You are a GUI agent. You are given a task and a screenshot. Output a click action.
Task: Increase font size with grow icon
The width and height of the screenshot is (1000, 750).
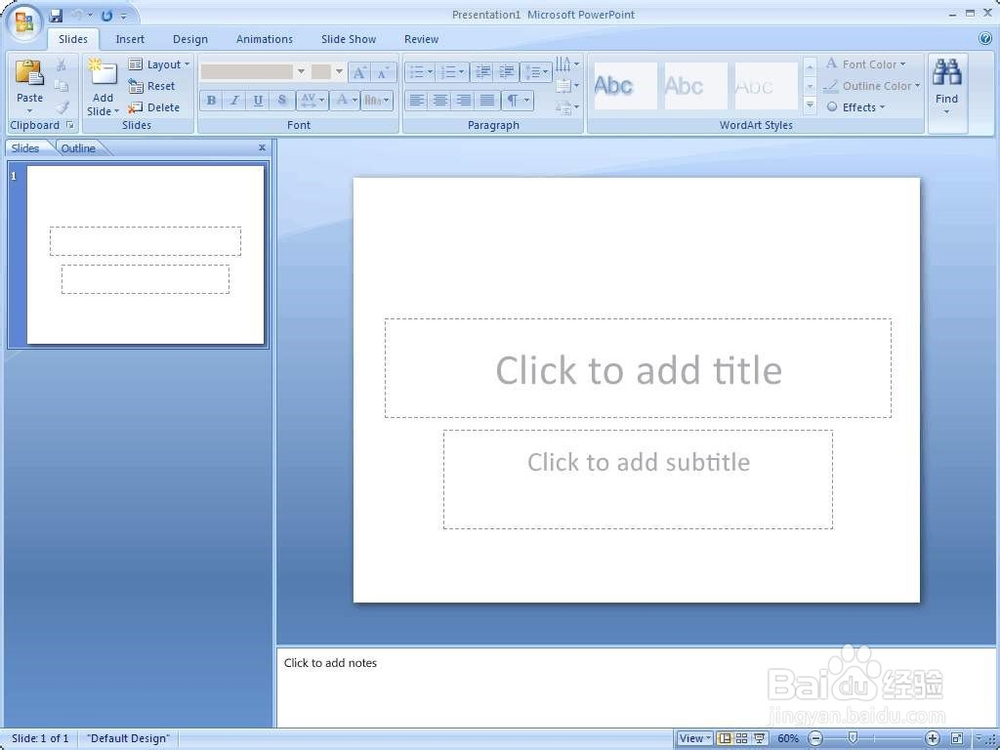(359, 72)
